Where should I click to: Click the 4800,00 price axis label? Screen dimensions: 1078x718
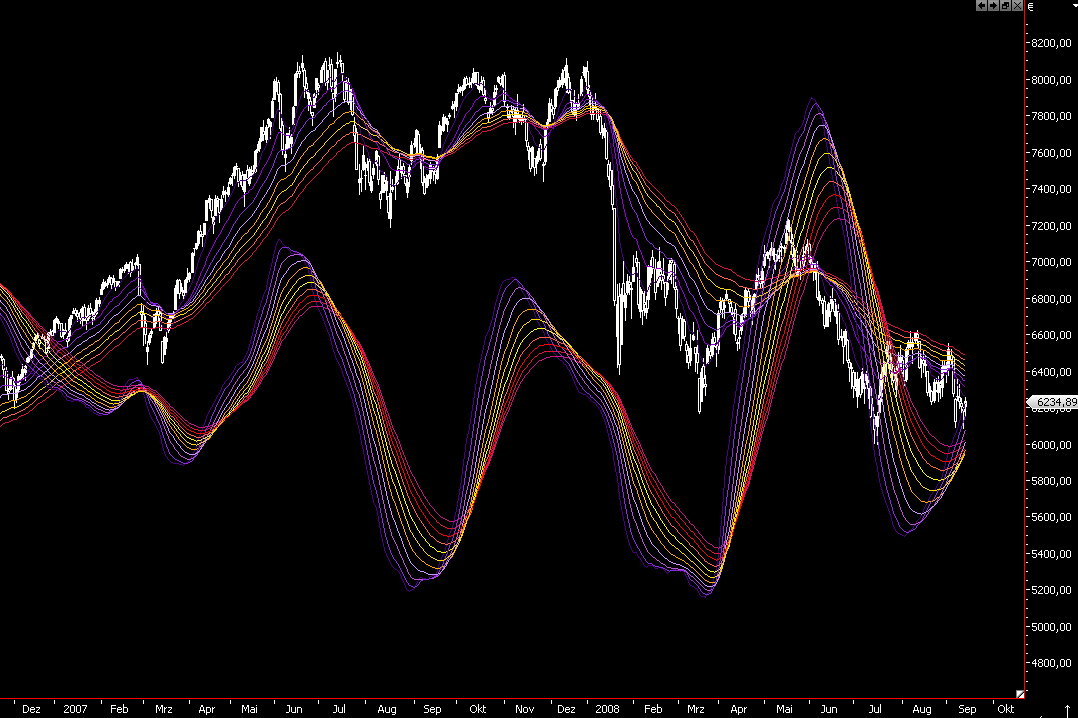coord(1051,664)
